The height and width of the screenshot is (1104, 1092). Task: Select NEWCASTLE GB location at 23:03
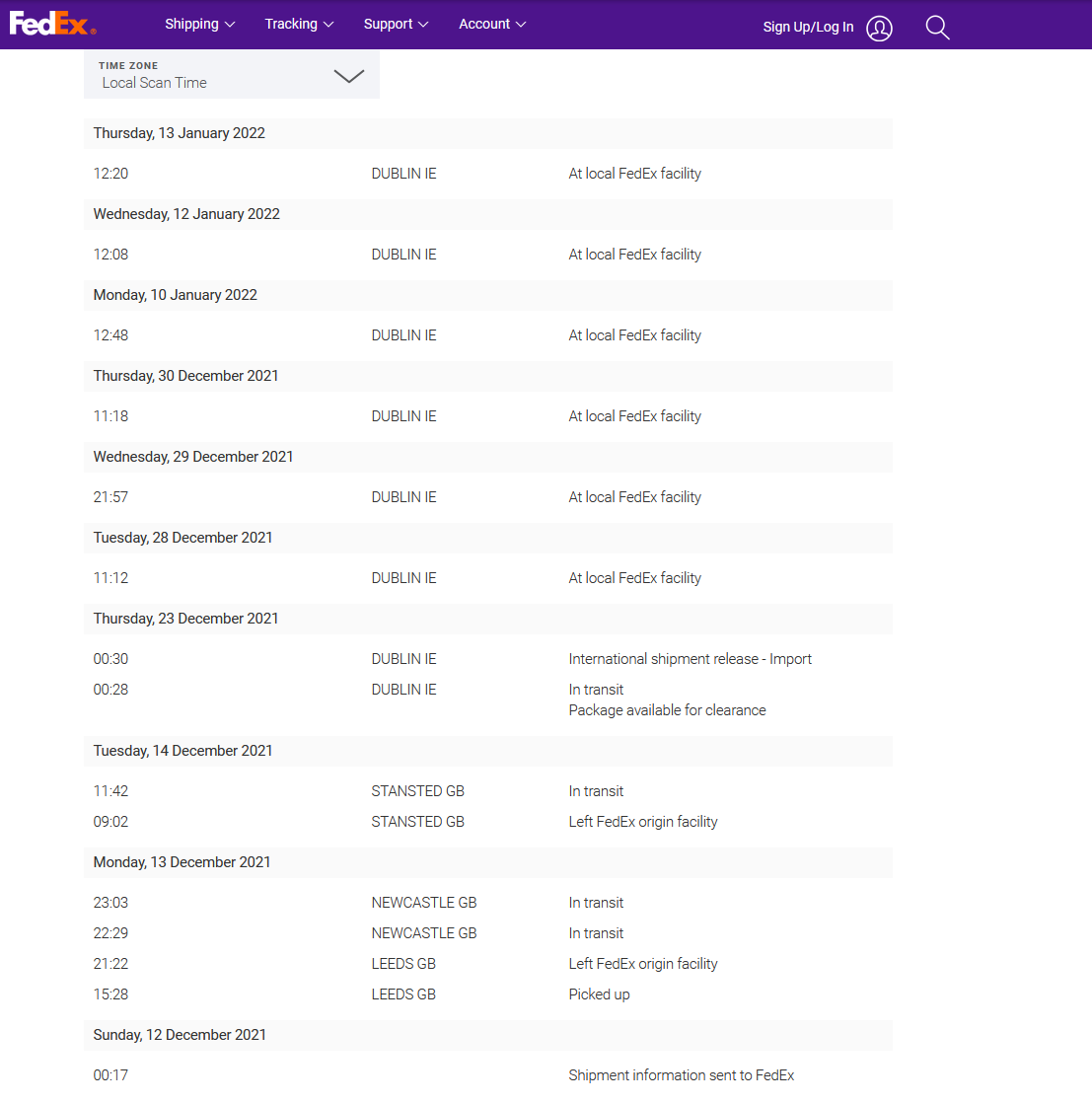coord(424,903)
